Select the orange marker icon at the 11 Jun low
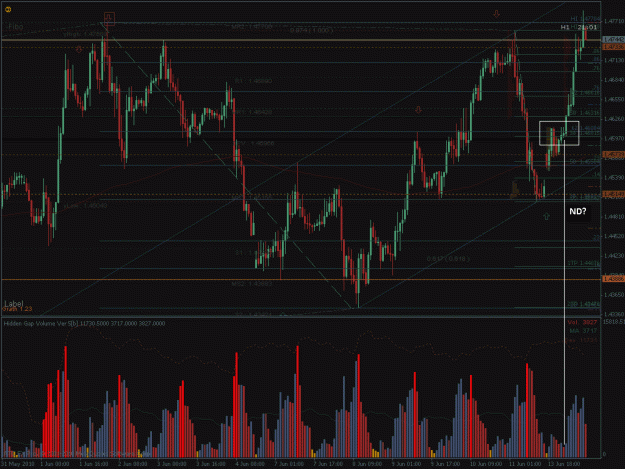 [x=514, y=190]
